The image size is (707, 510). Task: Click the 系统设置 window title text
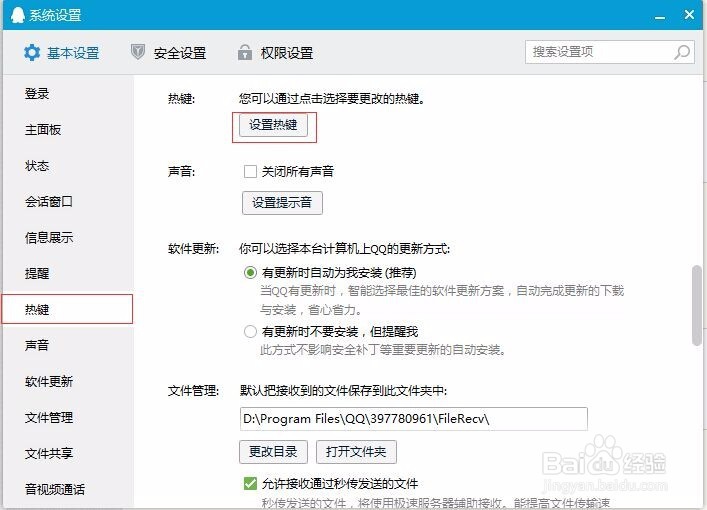pos(55,15)
